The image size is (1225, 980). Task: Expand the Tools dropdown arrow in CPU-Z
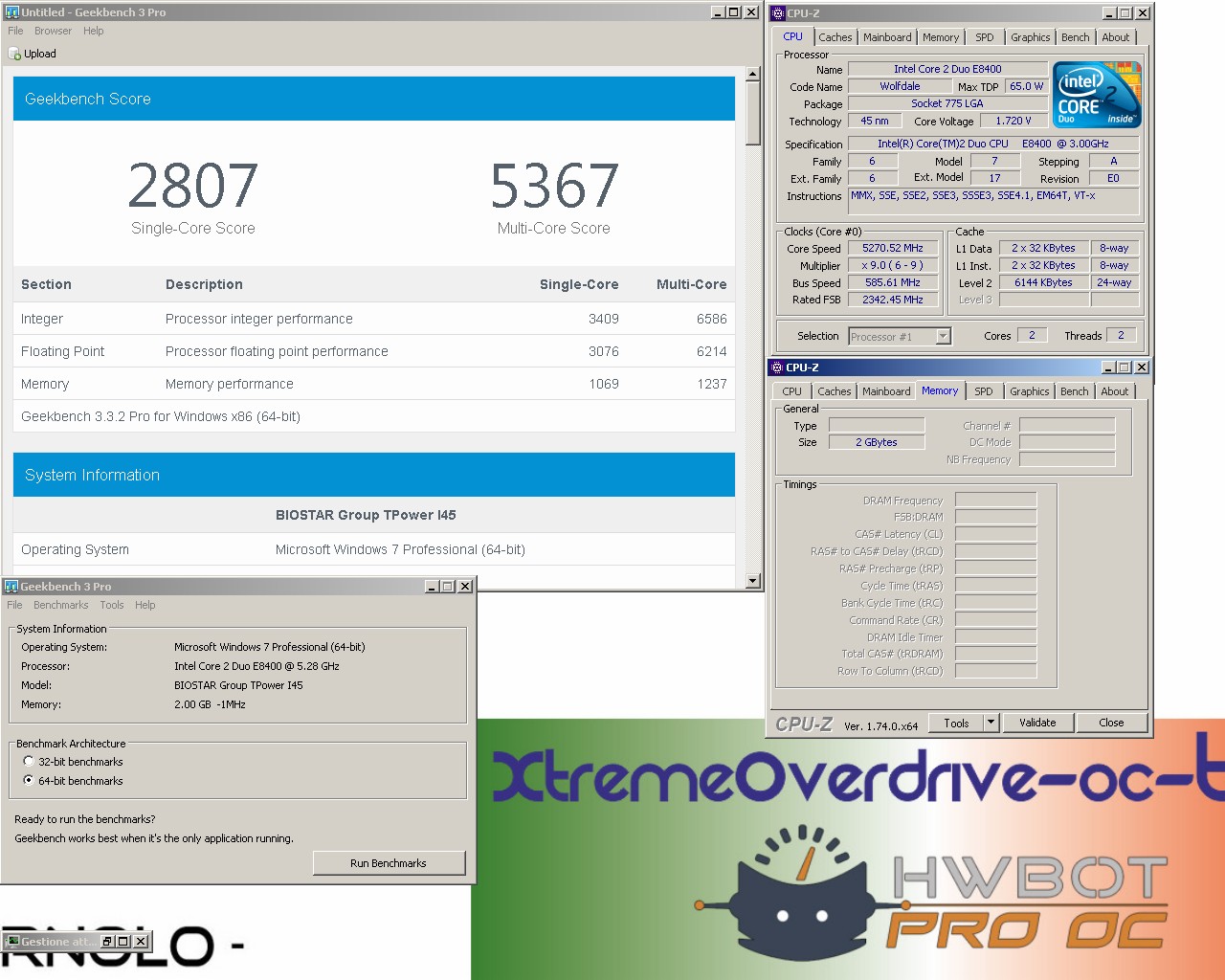[991, 723]
